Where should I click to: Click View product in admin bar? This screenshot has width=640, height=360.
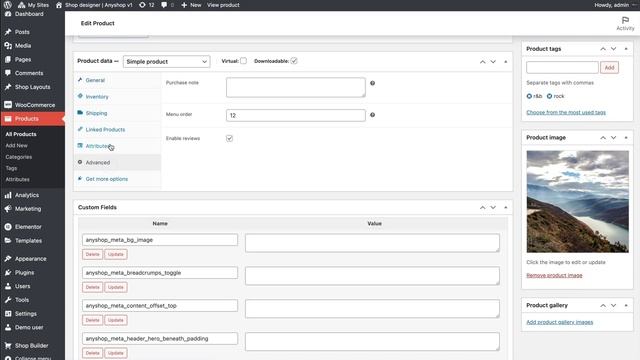click(223, 5)
